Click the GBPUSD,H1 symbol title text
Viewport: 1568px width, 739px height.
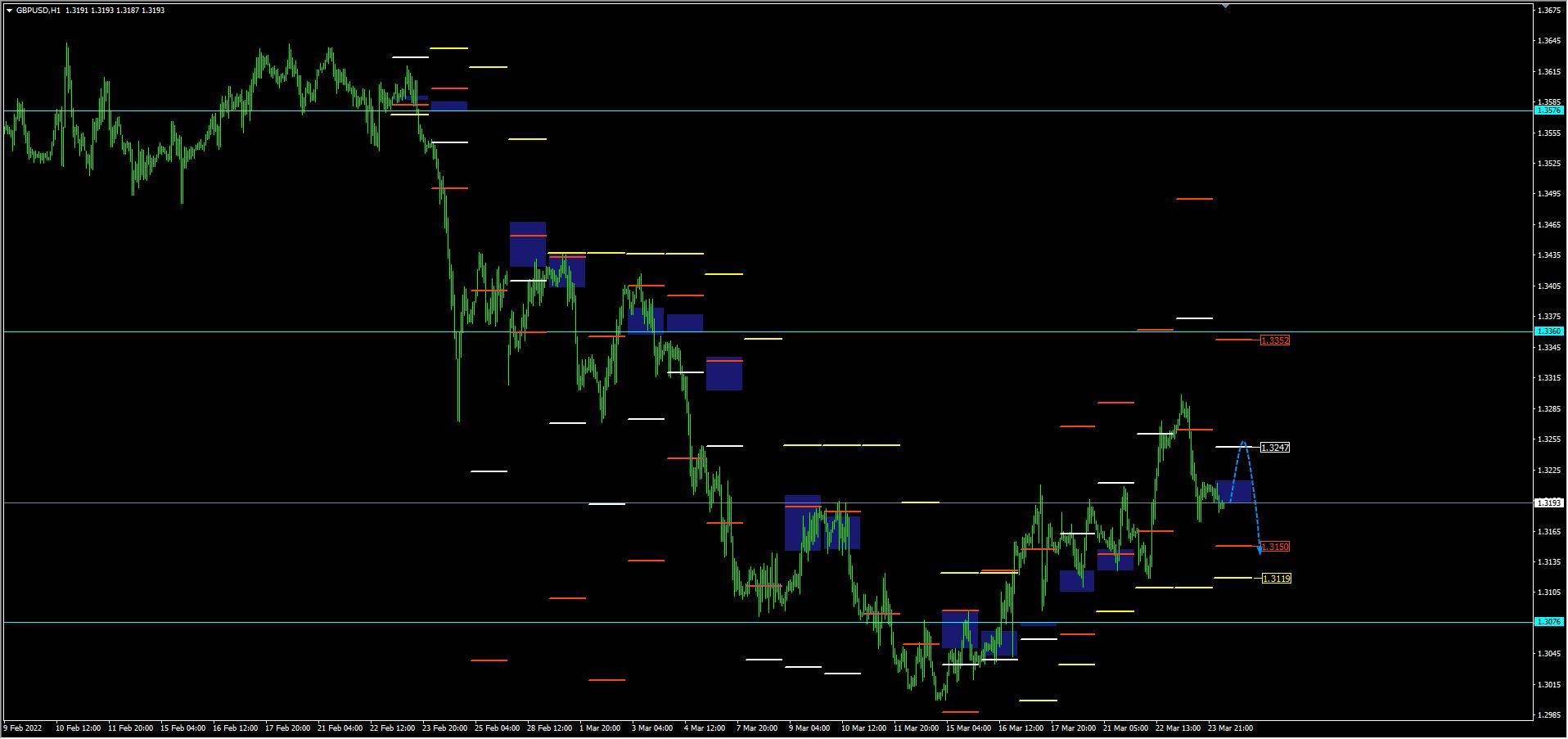[x=38, y=11]
